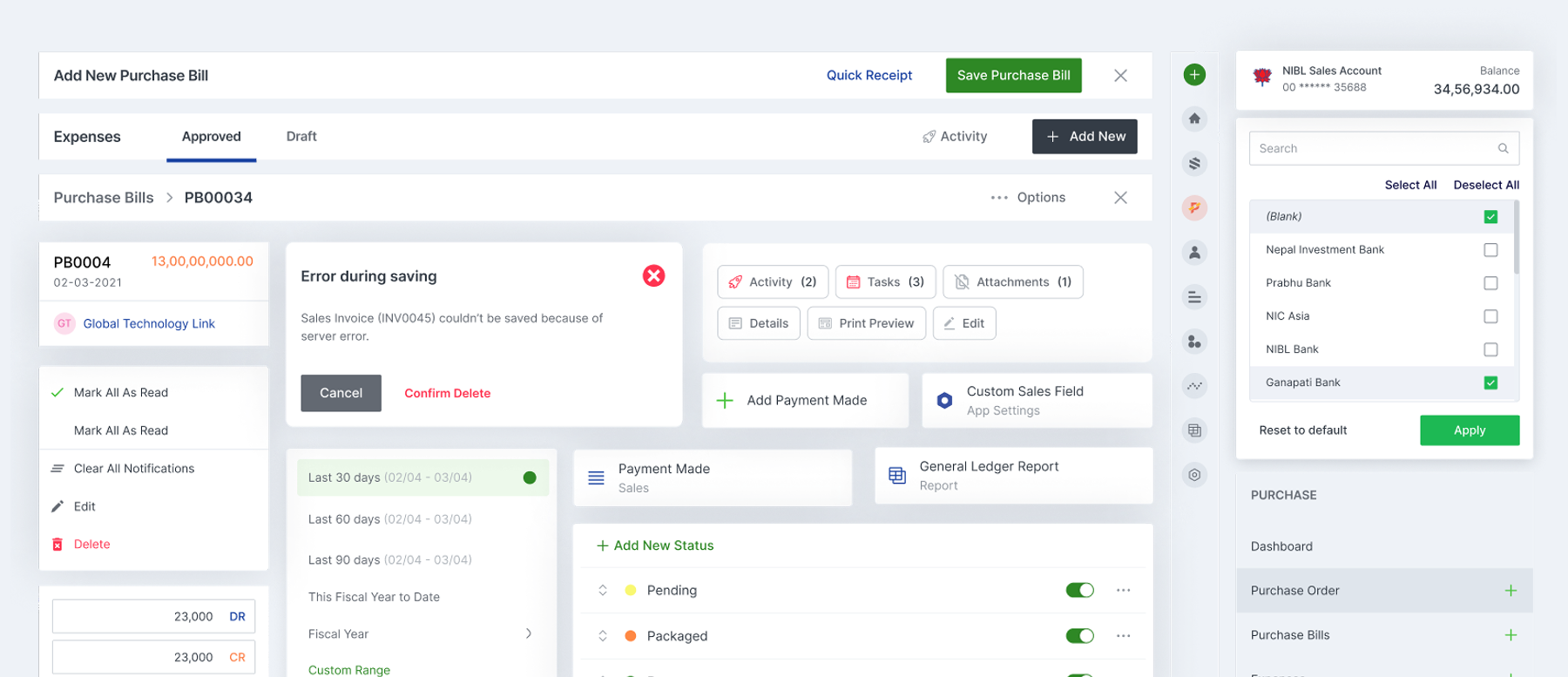Click the search magnifier icon

pyautogui.click(x=1503, y=149)
